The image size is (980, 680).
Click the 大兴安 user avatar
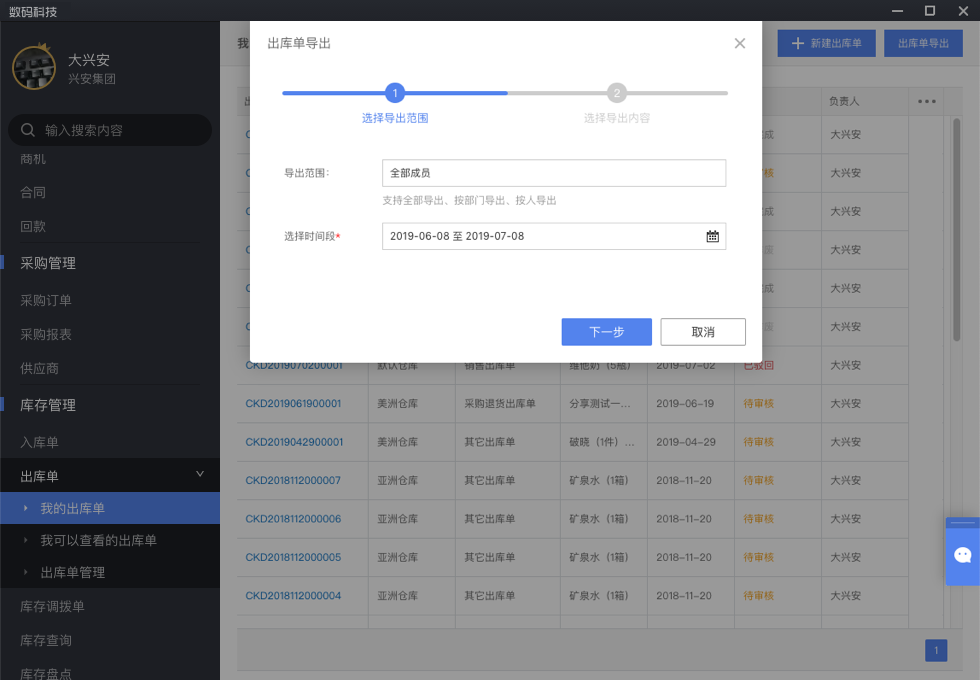(x=34, y=68)
